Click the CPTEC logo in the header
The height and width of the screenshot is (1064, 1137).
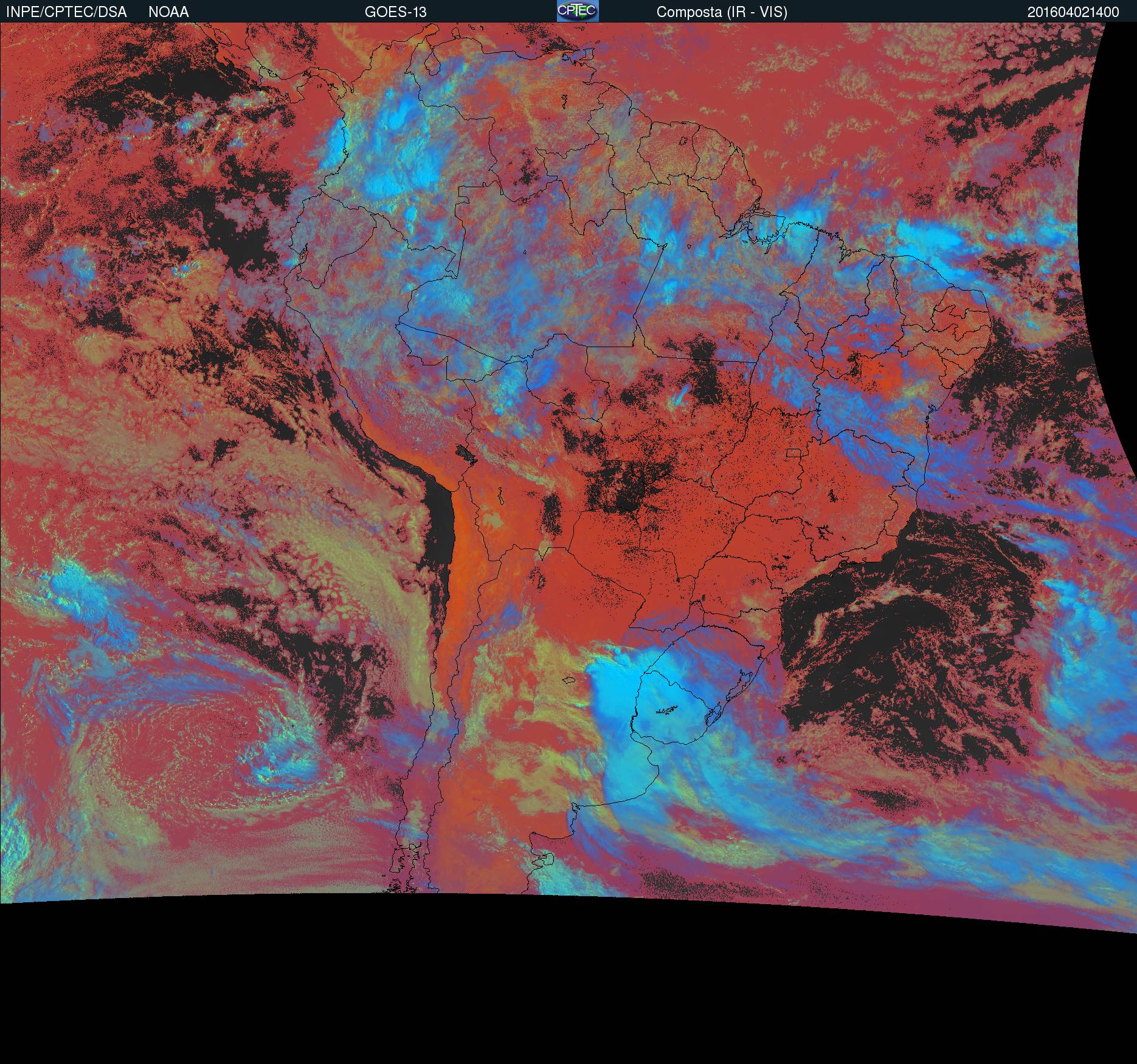pyautogui.click(x=578, y=11)
